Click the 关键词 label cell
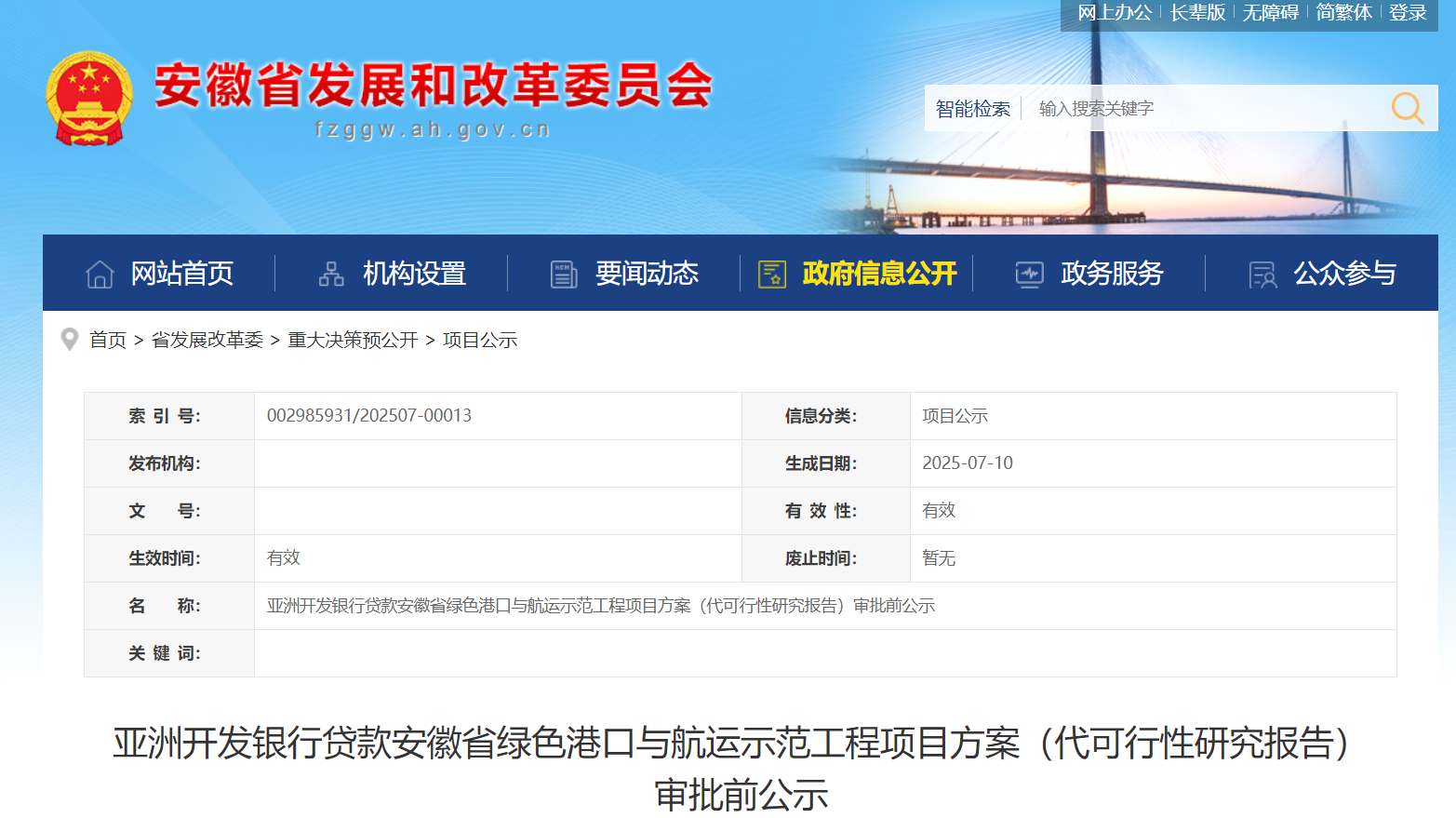Image resolution: width=1456 pixels, height=818 pixels. [169, 653]
